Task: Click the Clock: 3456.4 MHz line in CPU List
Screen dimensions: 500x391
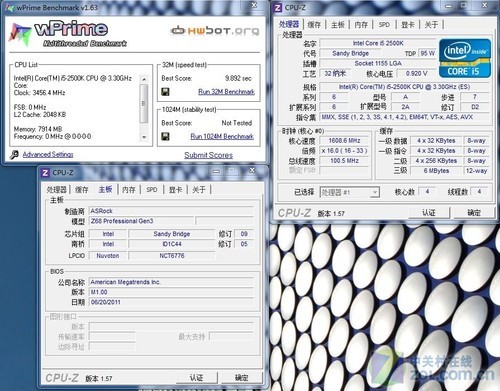Action: click(x=39, y=93)
